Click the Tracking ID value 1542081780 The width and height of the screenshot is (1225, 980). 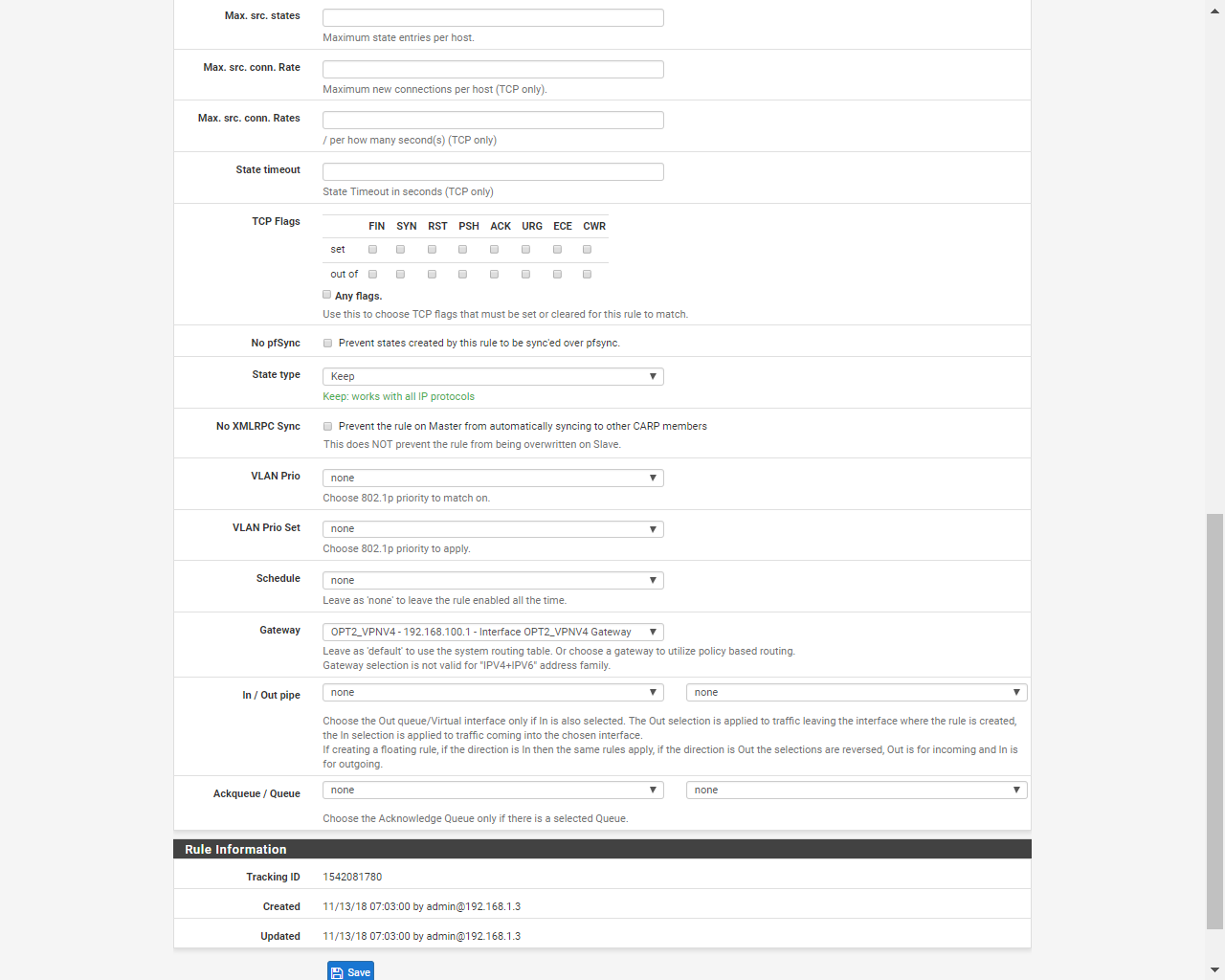[x=352, y=877]
